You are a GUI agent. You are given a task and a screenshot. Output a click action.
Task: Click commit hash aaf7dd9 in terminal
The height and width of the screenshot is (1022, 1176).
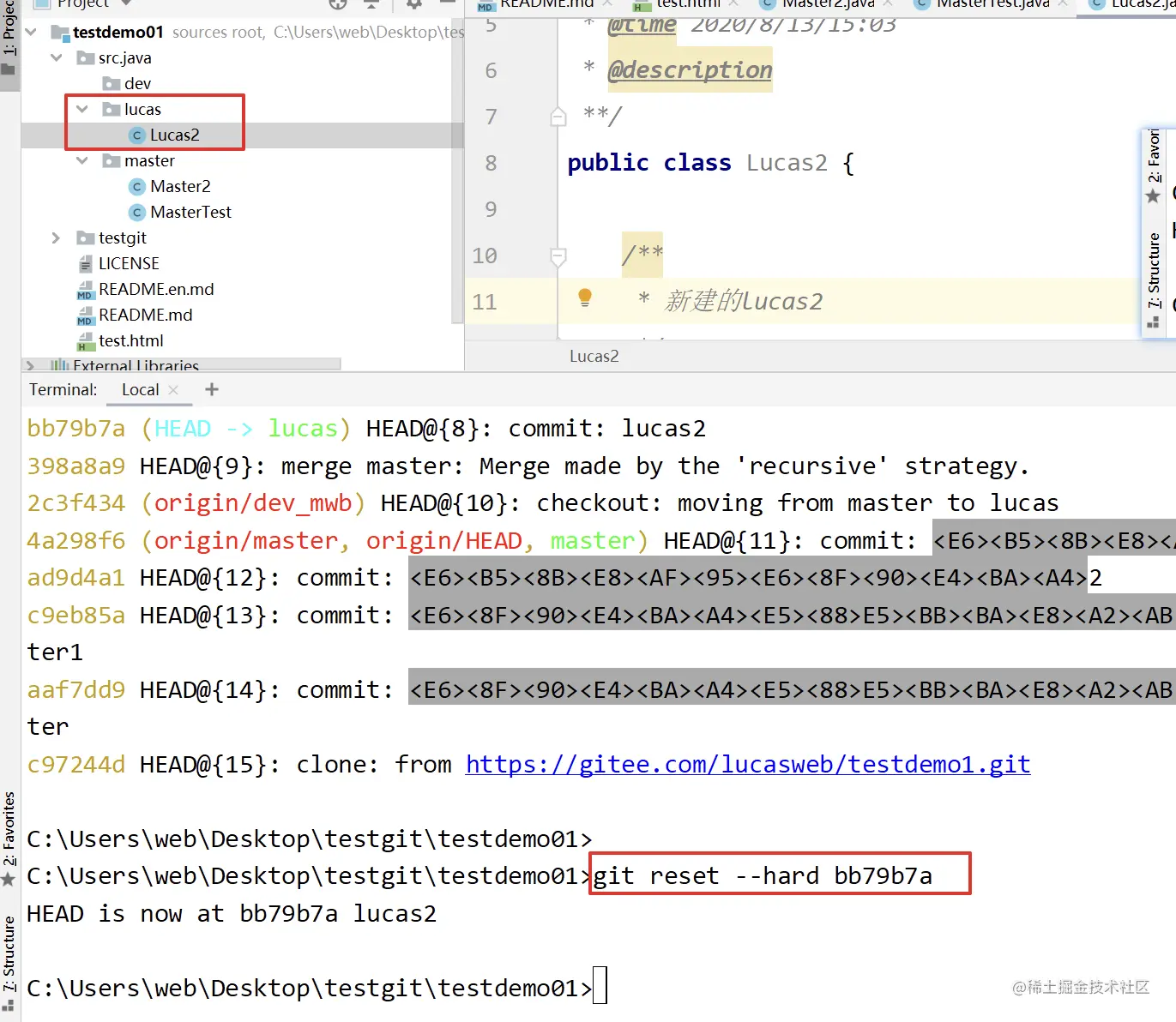click(76, 690)
